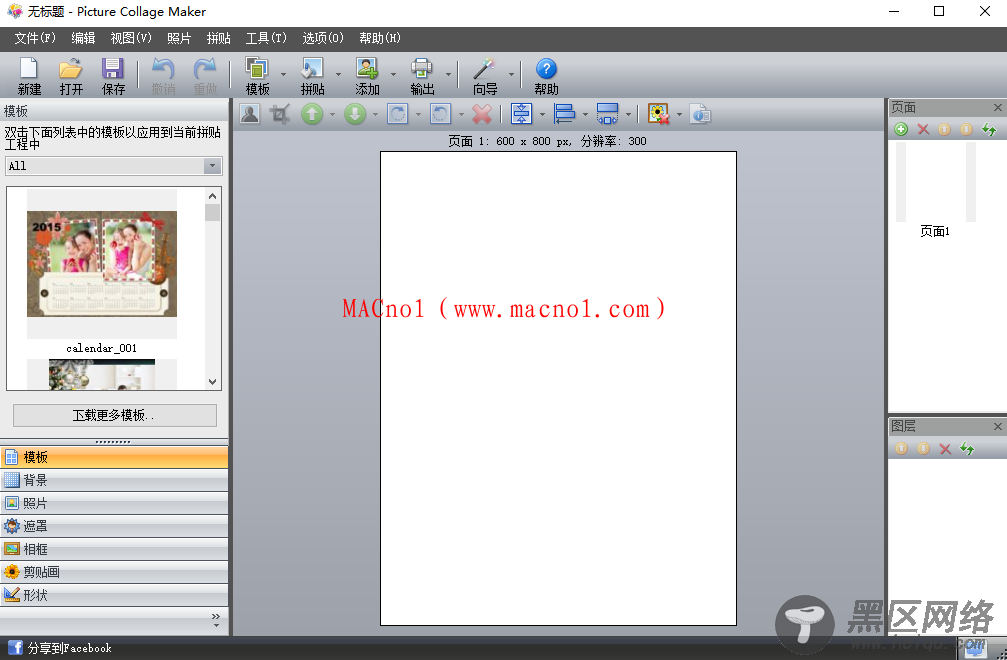Move page up in 页面 panel
Image resolution: width=1007 pixels, height=660 pixels.
(x=944, y=130)
